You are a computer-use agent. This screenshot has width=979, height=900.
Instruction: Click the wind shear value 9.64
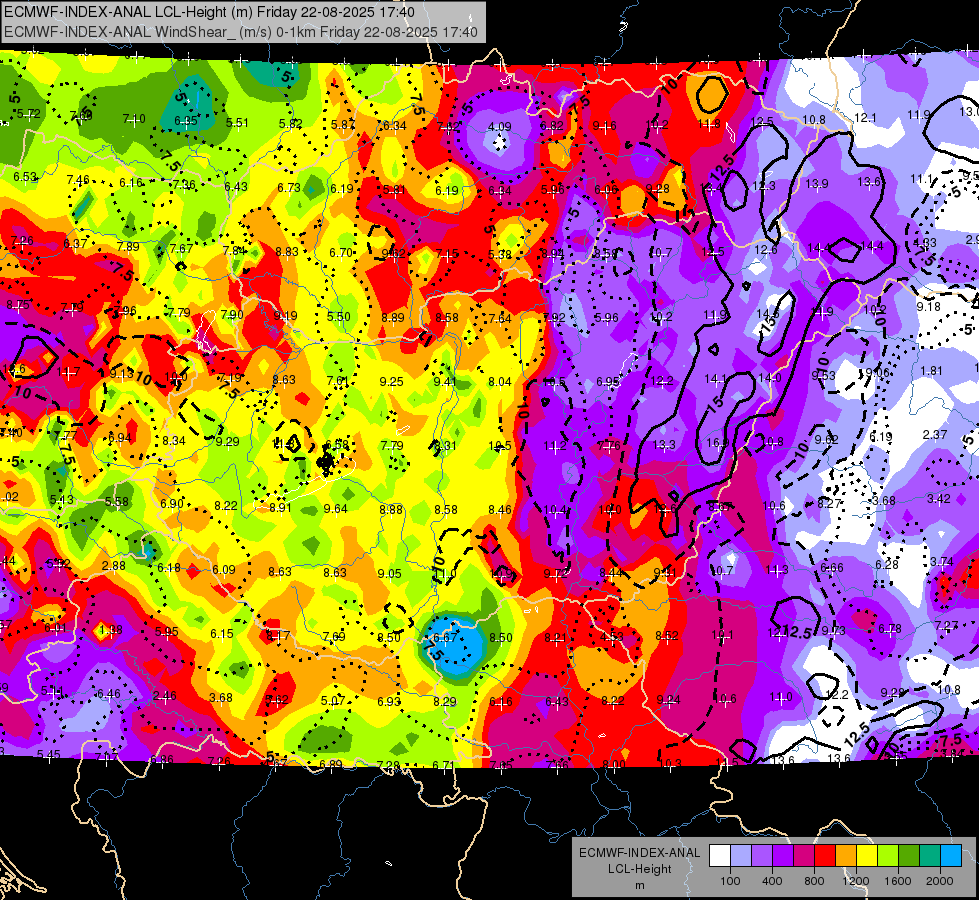[335, 509]
